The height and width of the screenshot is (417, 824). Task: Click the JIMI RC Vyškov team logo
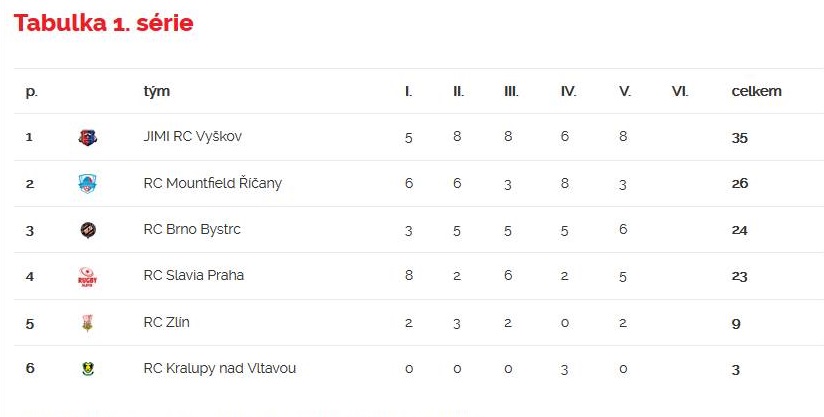point(88,138)
